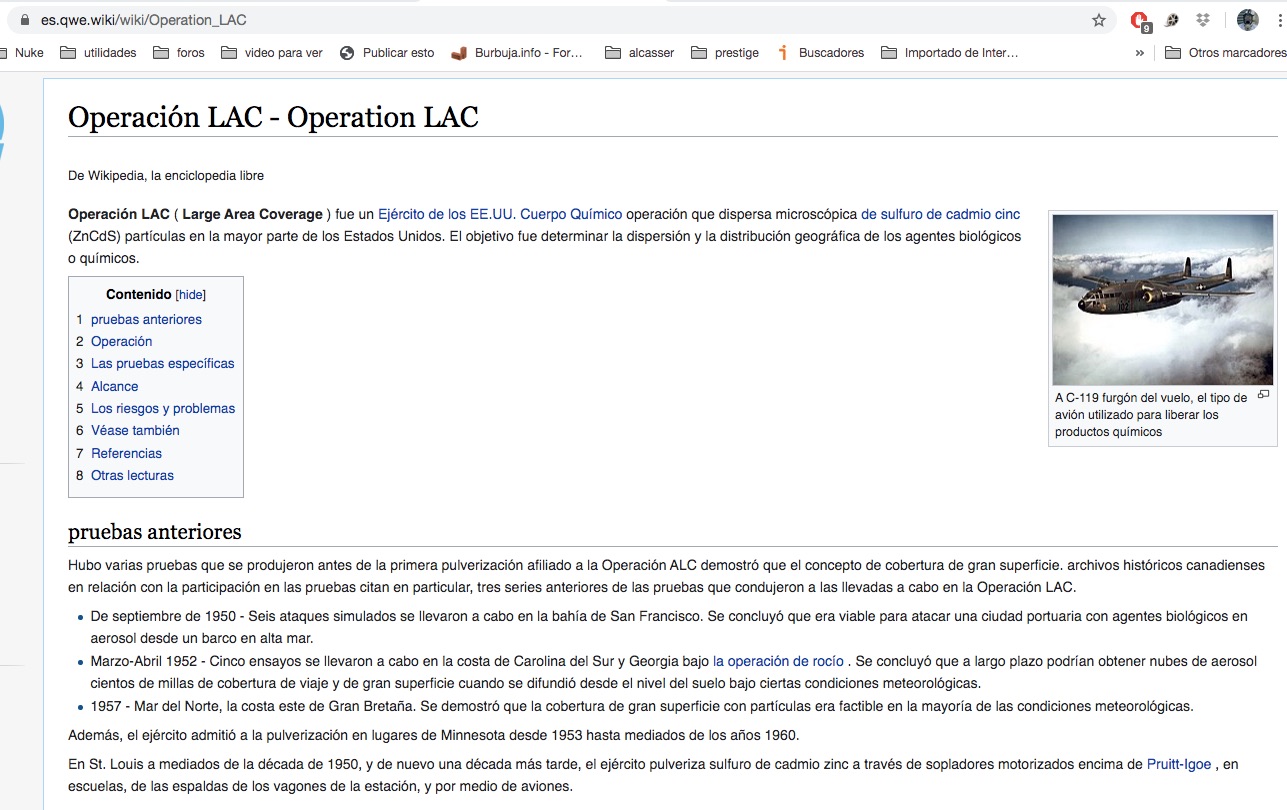Open the Otros marcadores folder
The width and height of the screenshot is (1287, 810).
(x=1225, y=53)
